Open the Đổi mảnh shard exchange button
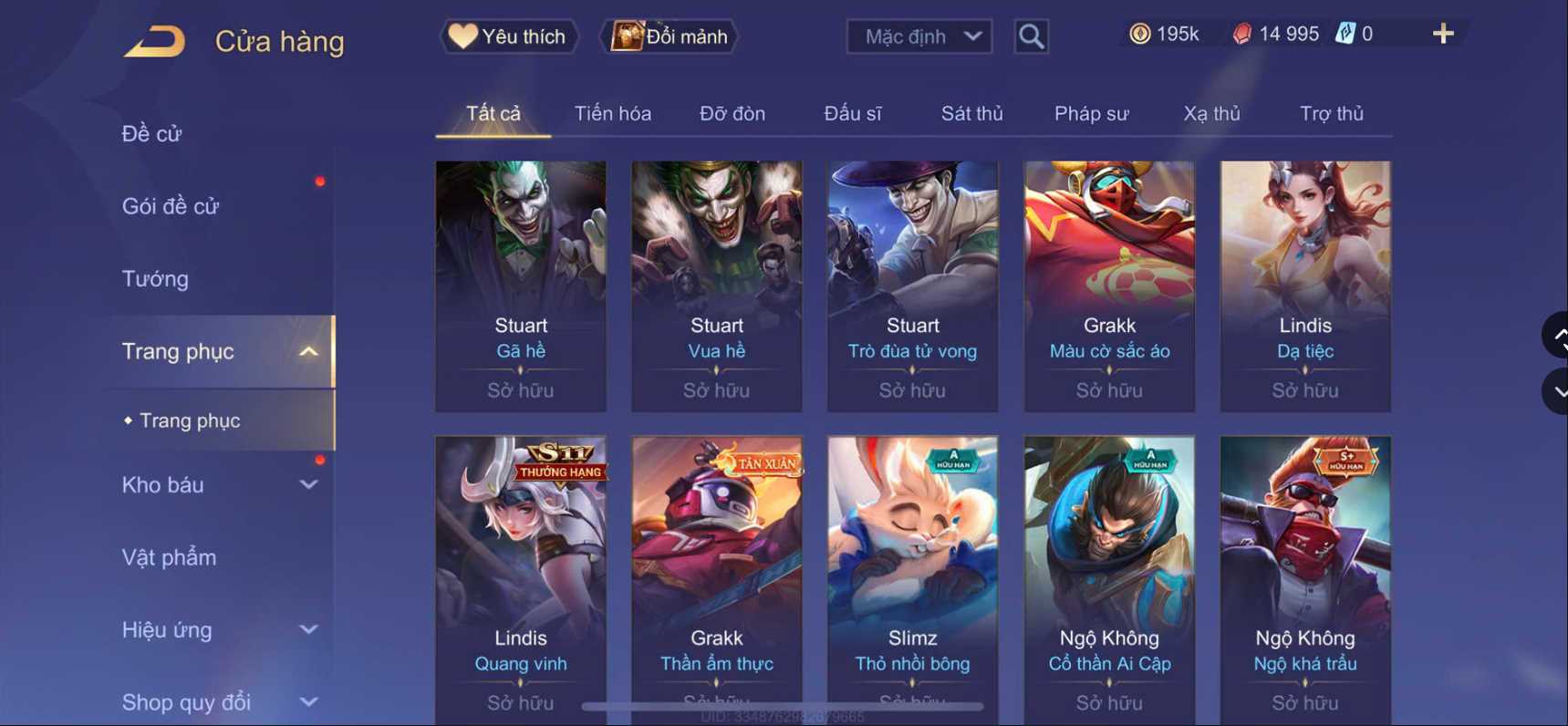The image size is (1568, 726). tap(669, 36)
